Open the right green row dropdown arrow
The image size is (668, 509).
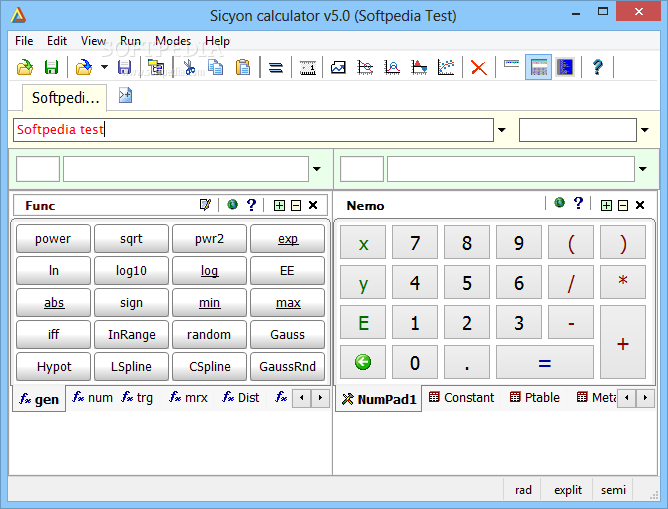pyautogui.click(x=642, y=169)
